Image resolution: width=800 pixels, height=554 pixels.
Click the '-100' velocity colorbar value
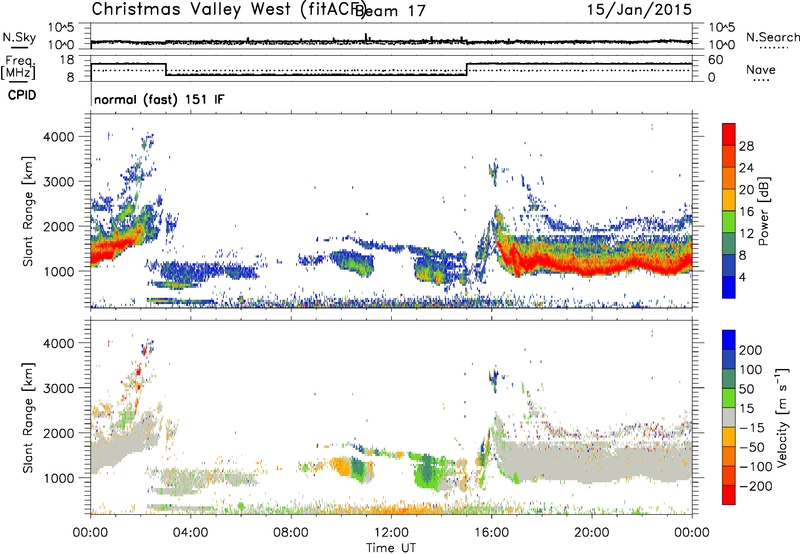pyautogui.click(x=754, y=467)
